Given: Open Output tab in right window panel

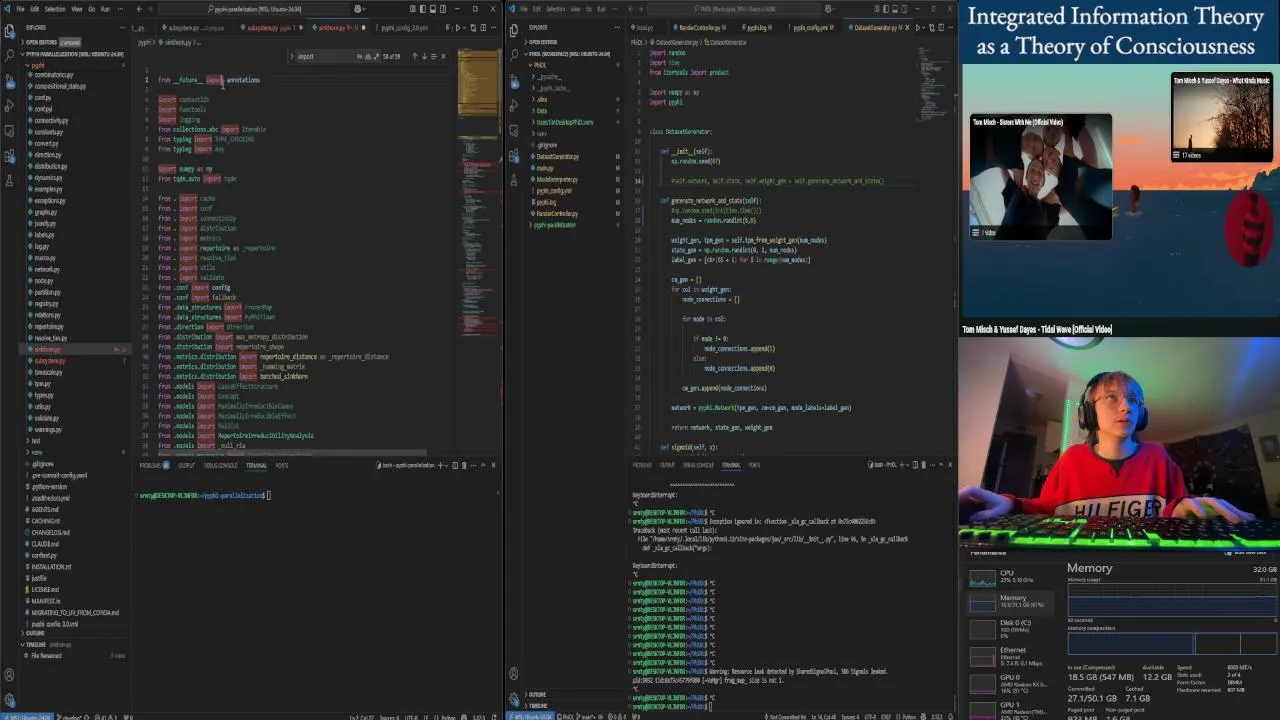Looking at the screenshot, I should (667, 465).
